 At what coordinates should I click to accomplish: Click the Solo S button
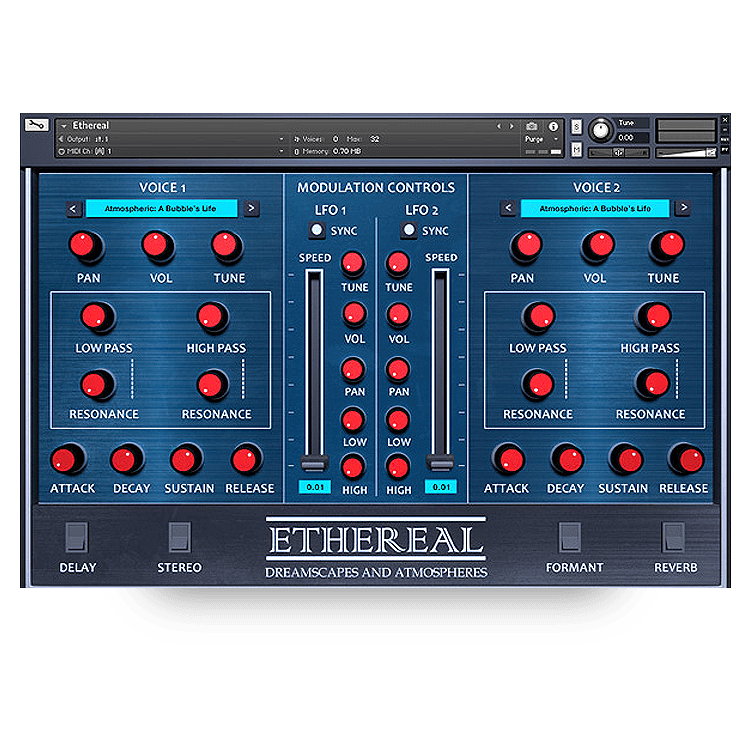[x=576, y=127]
